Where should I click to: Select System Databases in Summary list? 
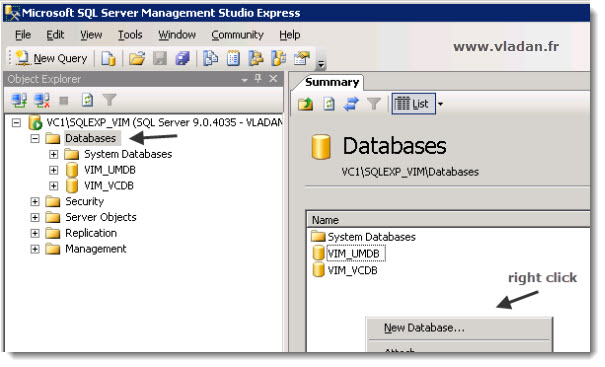(372, 237)
